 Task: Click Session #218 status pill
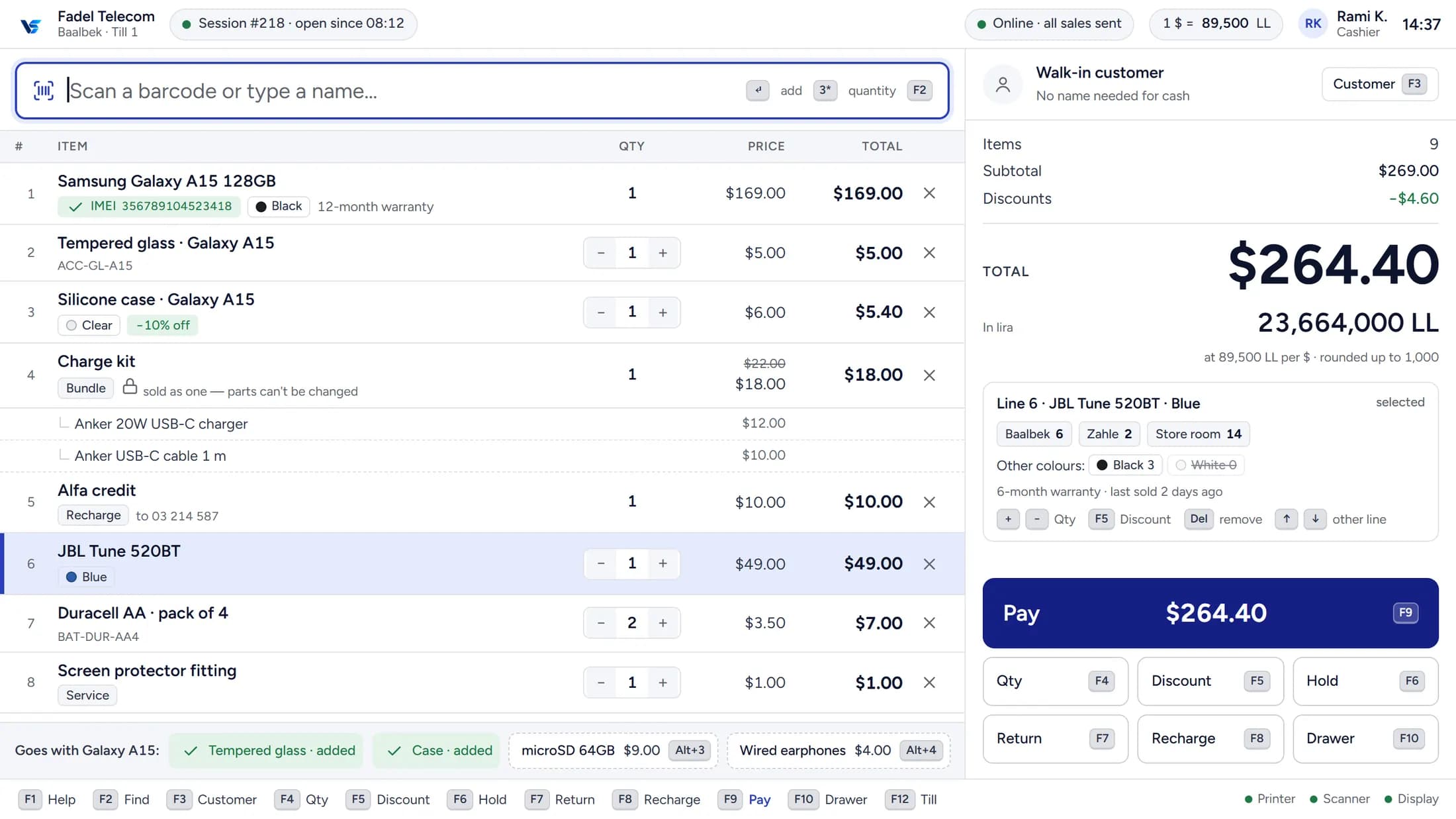point(293,24)
